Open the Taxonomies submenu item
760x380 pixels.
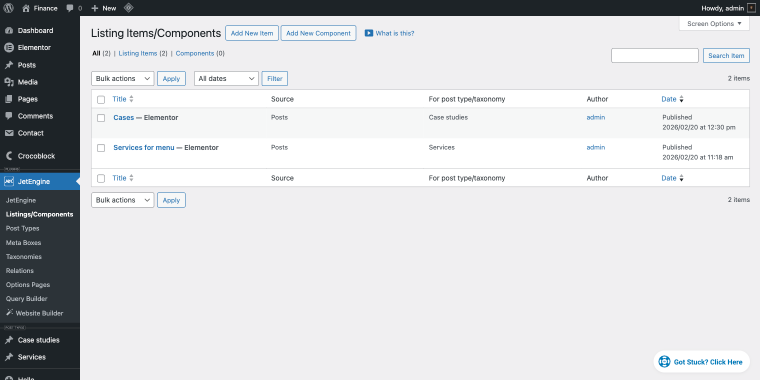coord(24,256)
